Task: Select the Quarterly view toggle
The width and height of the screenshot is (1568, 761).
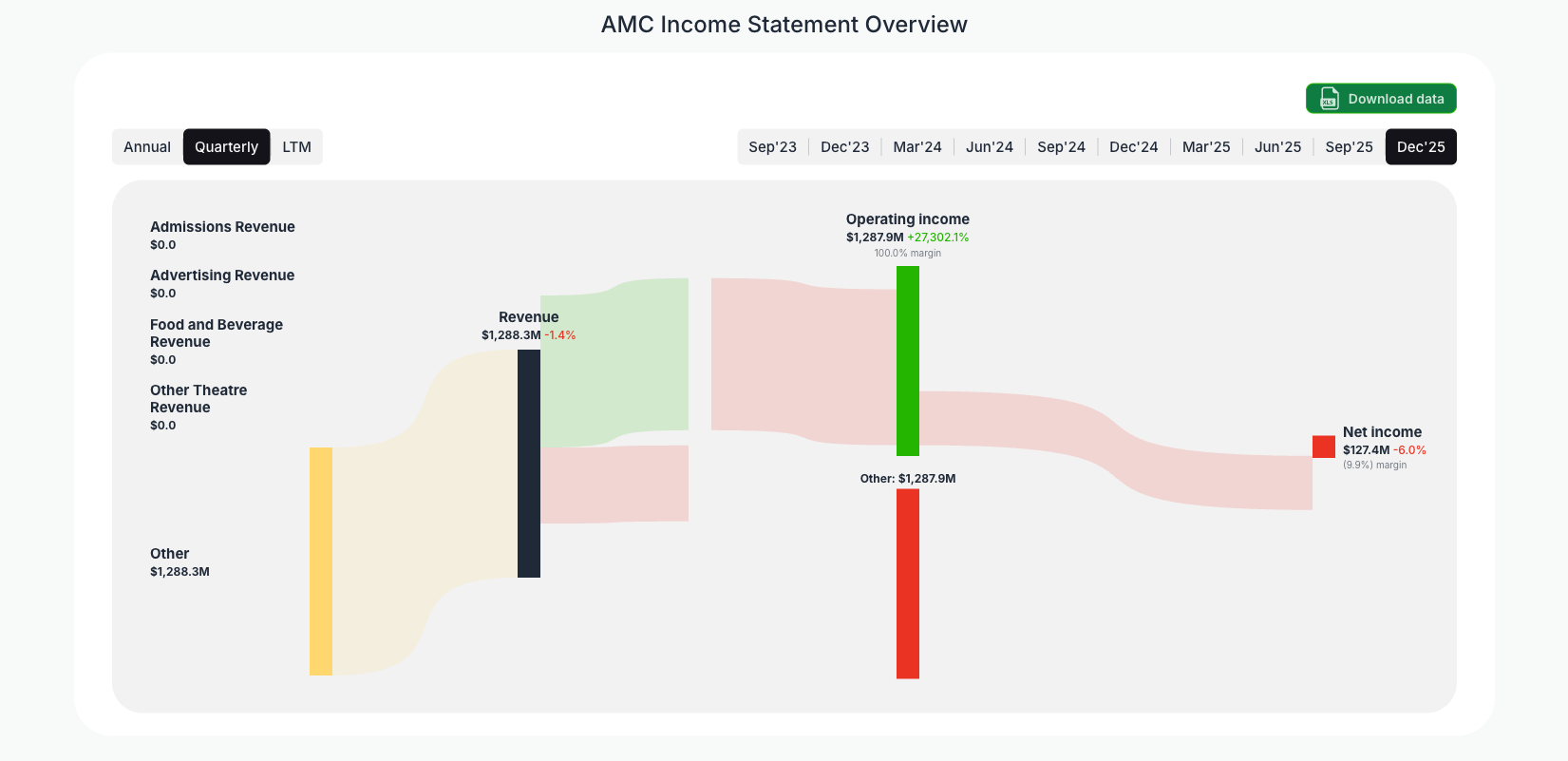Action: tap(226, 146)
